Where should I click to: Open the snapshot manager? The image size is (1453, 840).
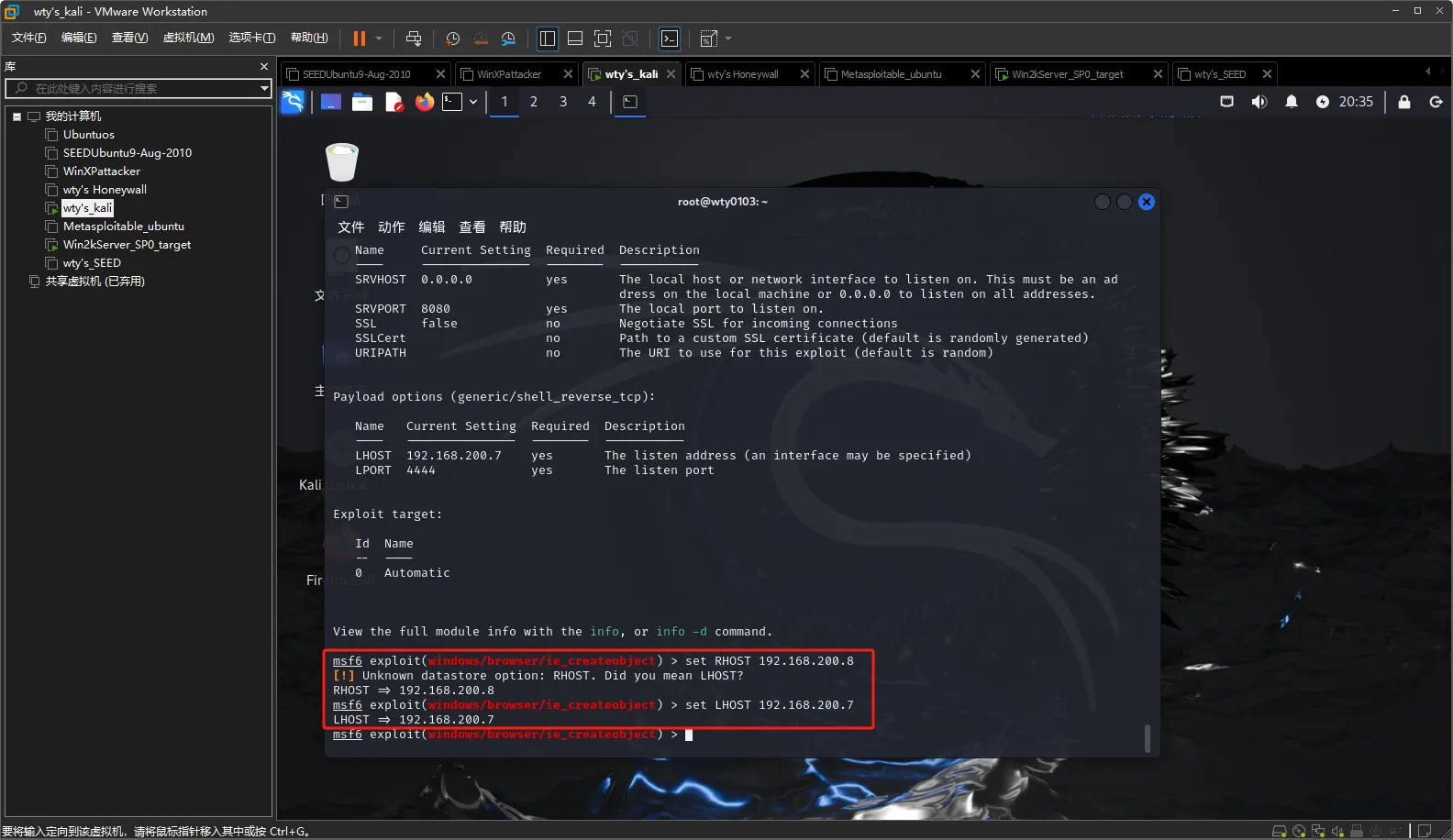[508, 39]
